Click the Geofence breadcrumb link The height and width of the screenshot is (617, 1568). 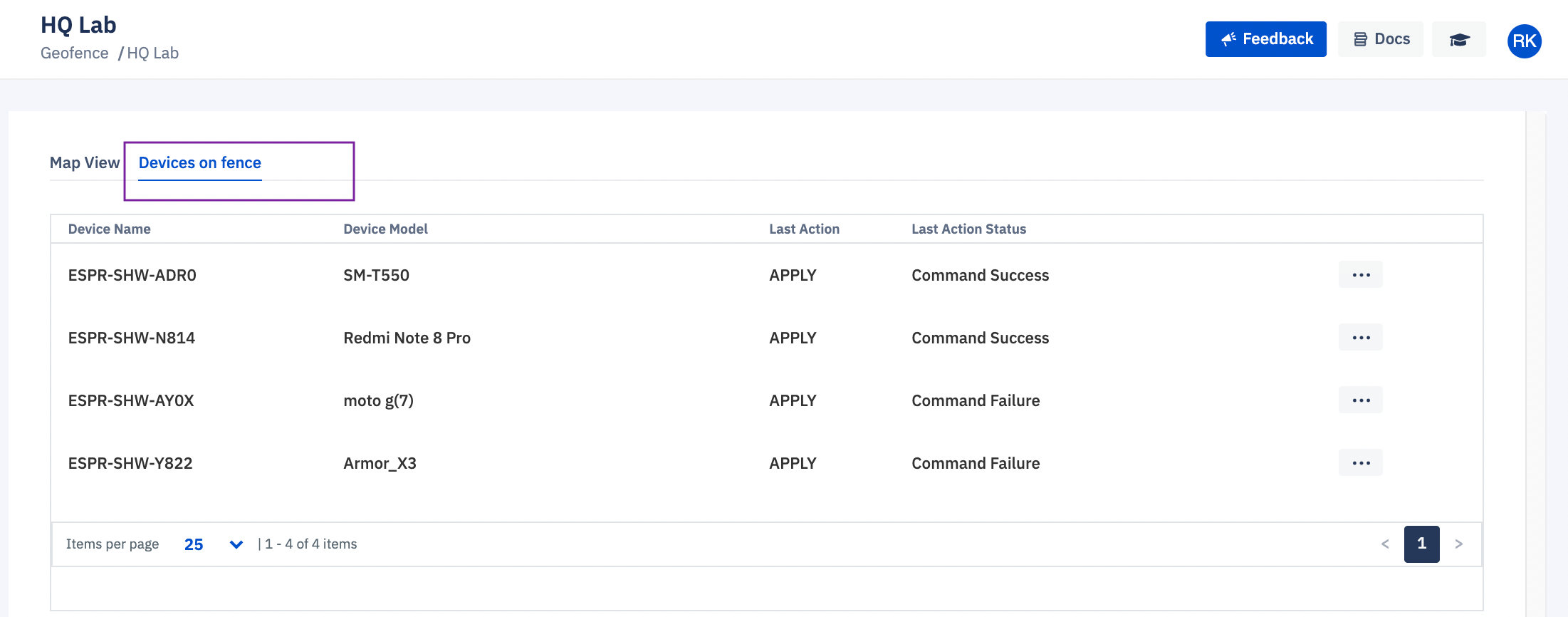click(x=75, y=53)
